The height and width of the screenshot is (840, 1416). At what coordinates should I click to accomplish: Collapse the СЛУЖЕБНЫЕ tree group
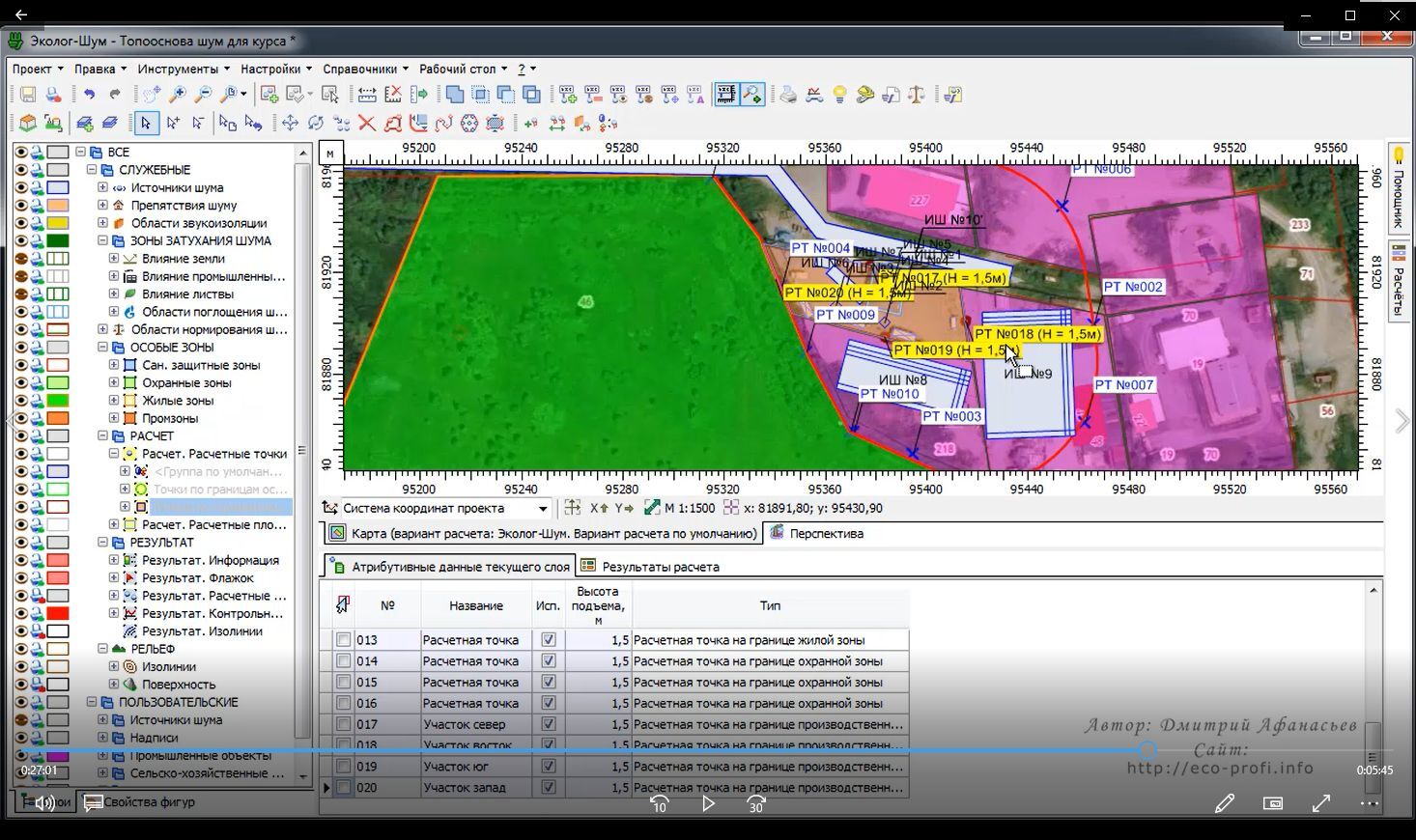(x=92, y=170)
